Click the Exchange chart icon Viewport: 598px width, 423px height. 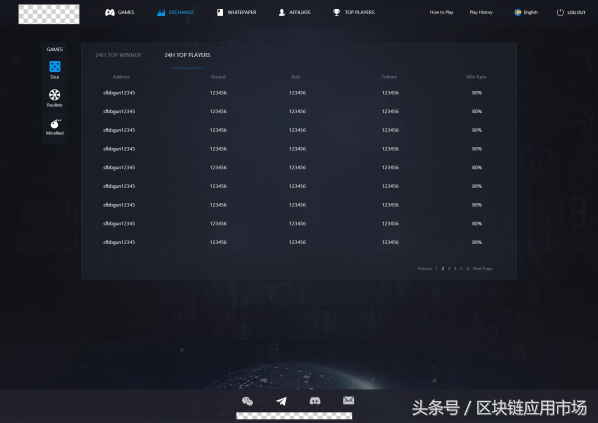click(161, 13)
